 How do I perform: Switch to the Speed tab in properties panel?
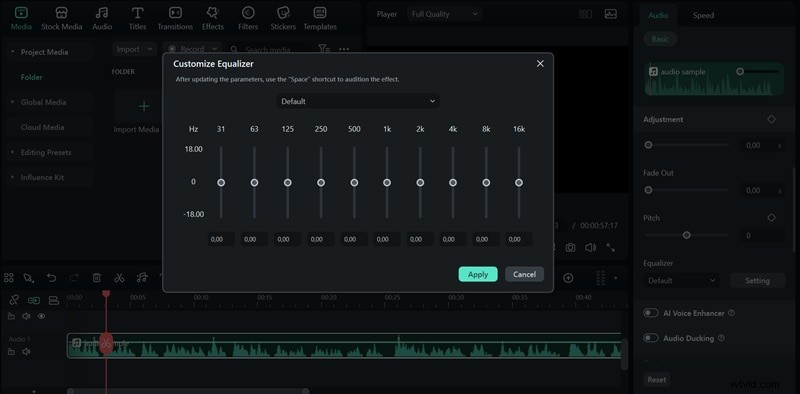703,15
